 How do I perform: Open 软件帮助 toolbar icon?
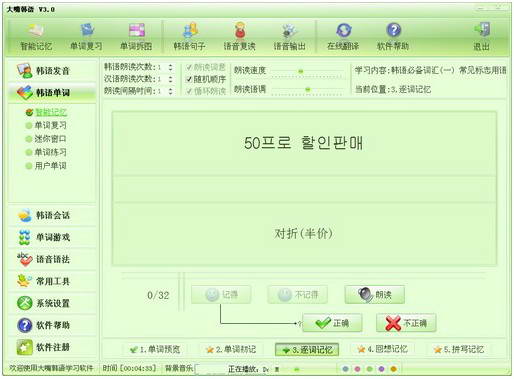click(x=393, y=37)
